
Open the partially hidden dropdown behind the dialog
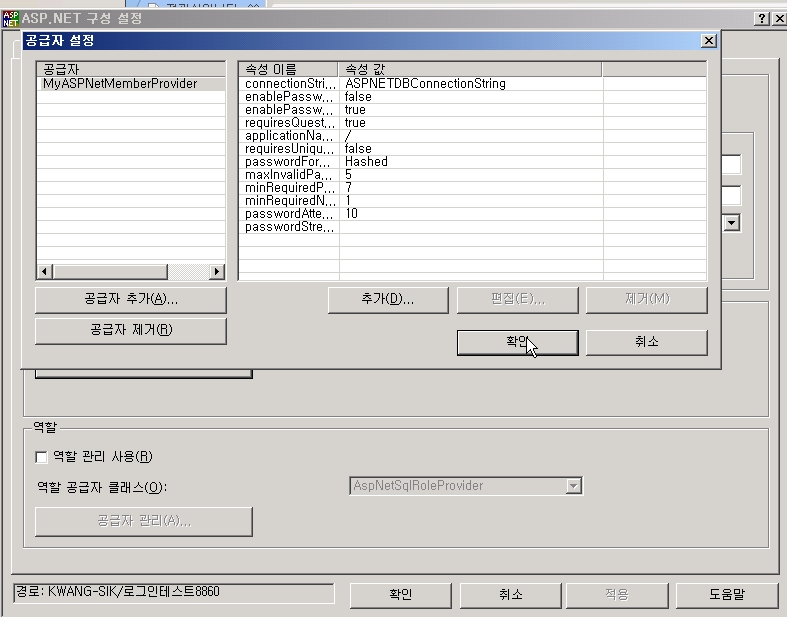[732, 222]
